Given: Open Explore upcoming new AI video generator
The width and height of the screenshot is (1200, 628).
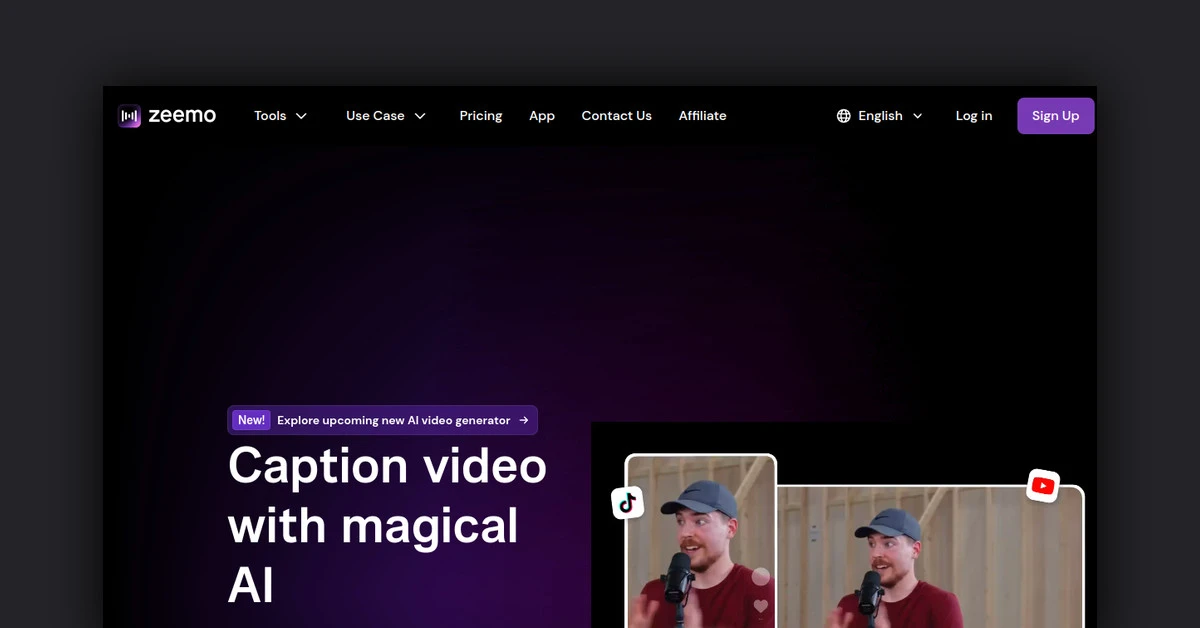Looking at the screenshot, I should point(393,421).
